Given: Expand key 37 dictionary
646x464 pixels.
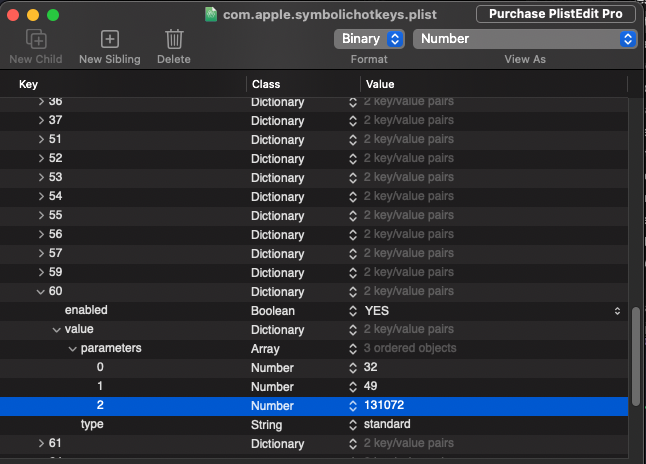Looking at the screenshot, I should click(x=41, y=120).
